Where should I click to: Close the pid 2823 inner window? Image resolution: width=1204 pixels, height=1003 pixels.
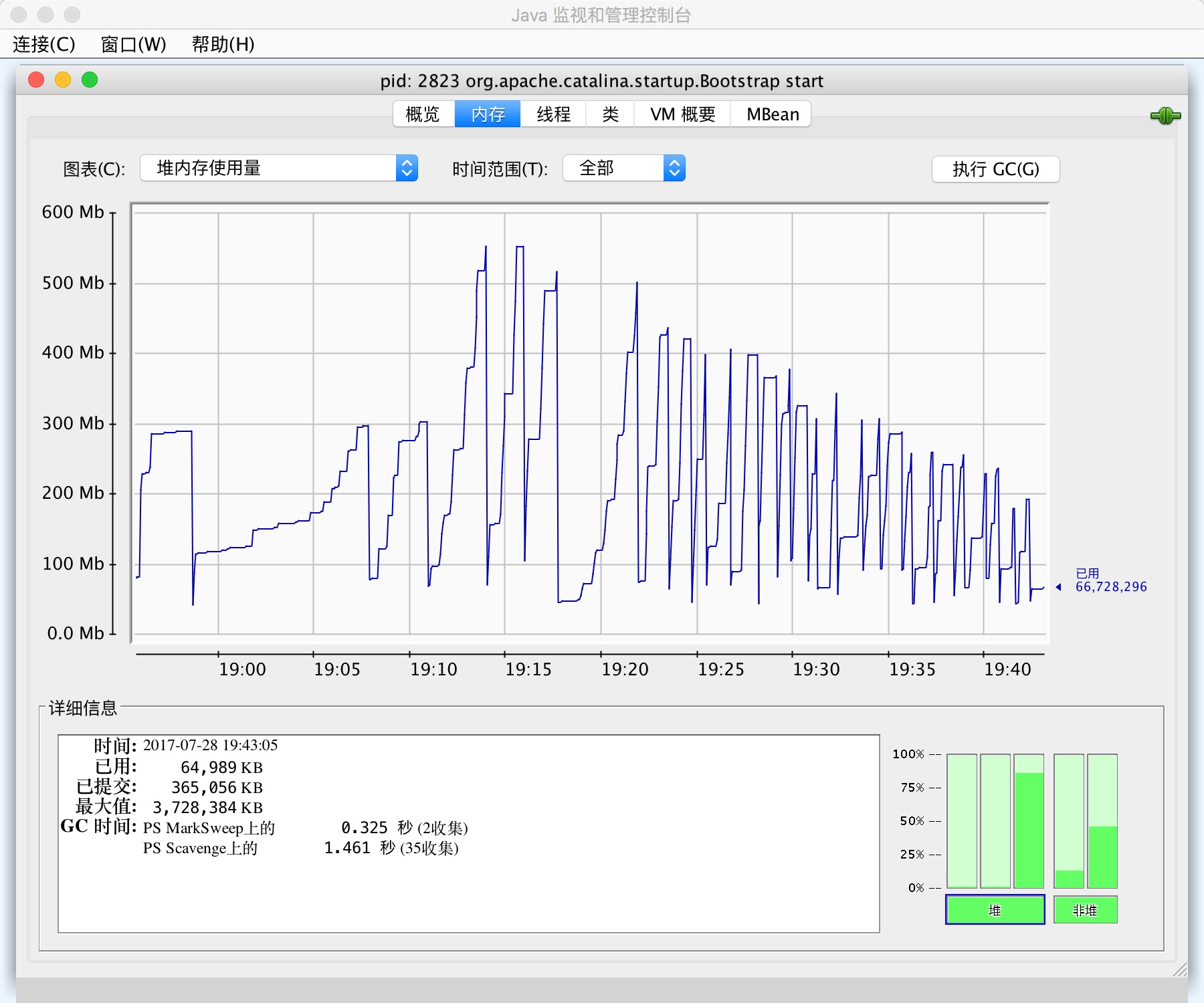click(x=36, y=80)
